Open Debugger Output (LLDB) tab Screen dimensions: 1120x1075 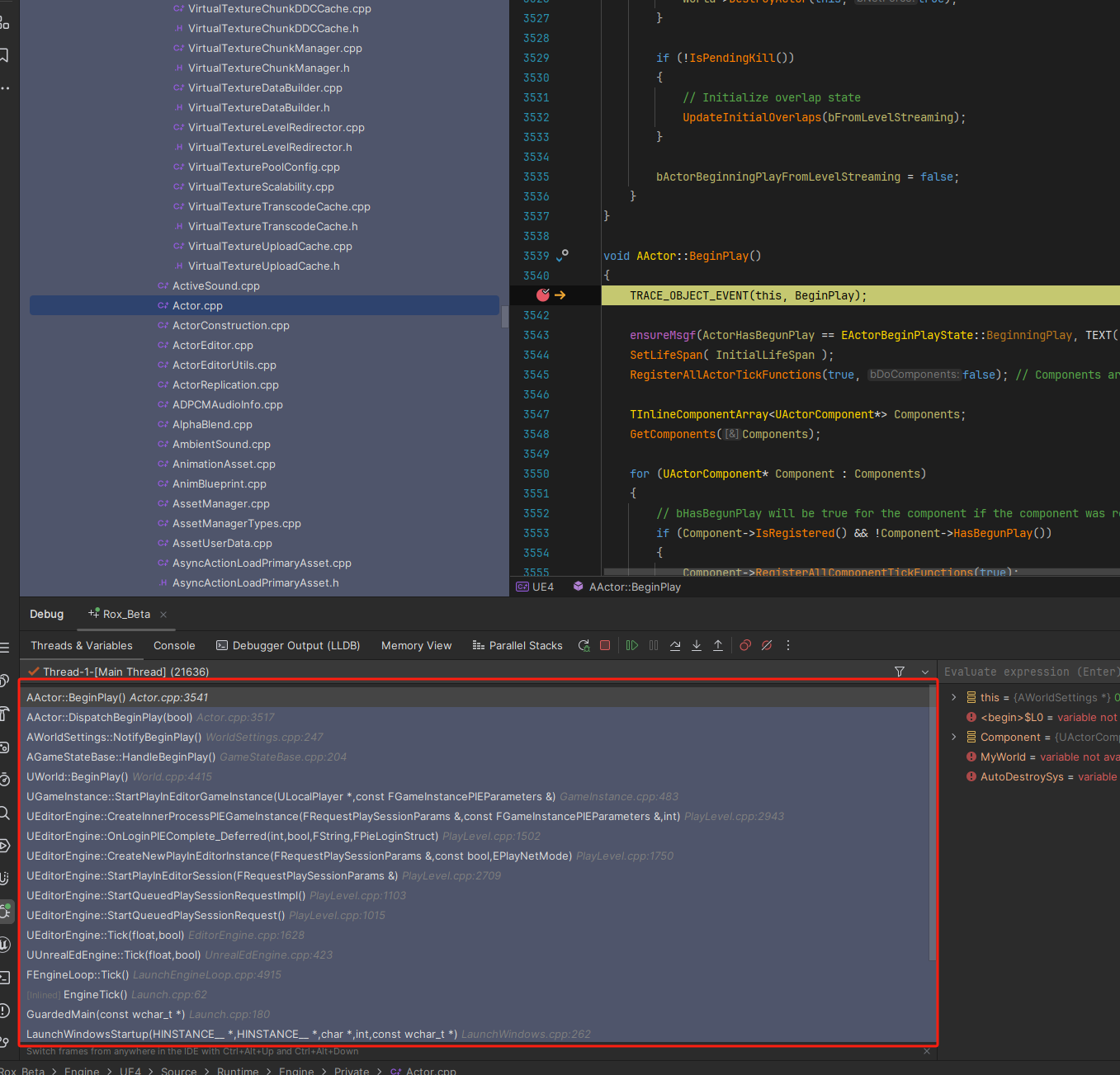[x=288, y=645]
